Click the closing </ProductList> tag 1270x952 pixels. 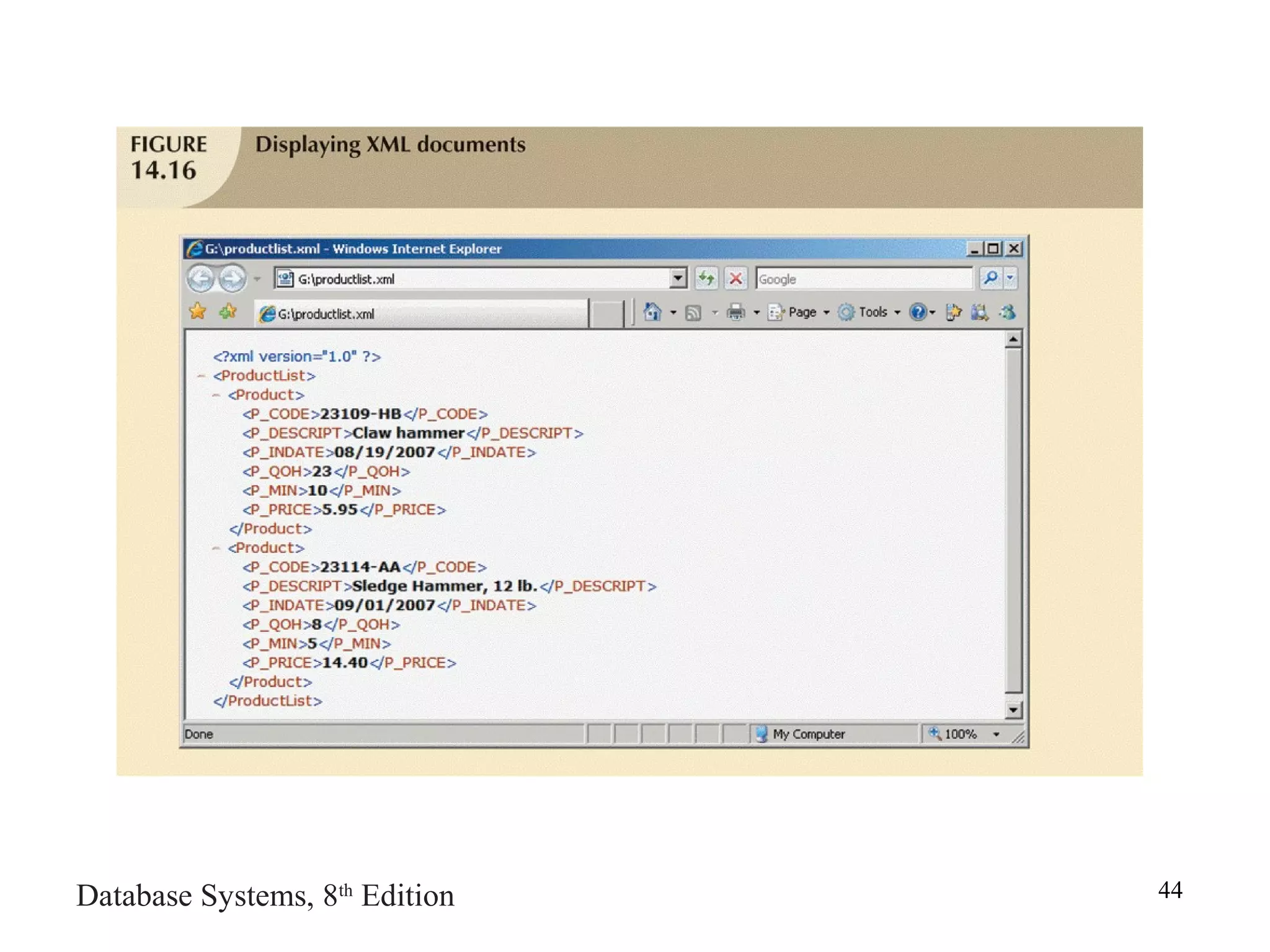pyautogui.click(x=268, y=700)
